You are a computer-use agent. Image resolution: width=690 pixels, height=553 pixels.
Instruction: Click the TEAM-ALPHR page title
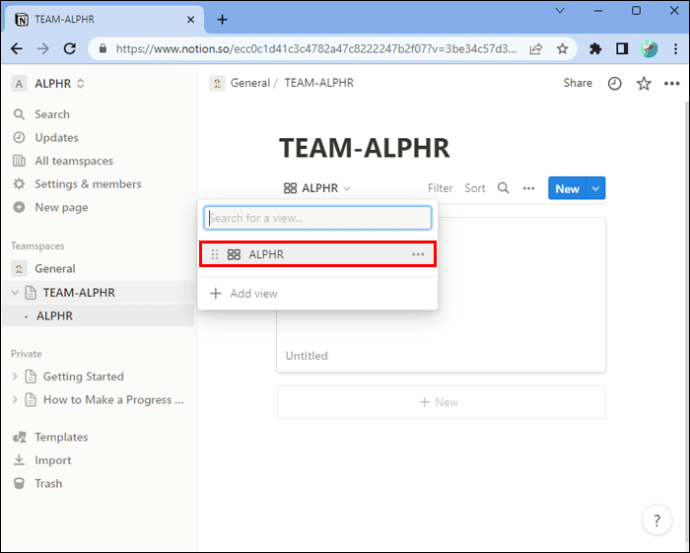(364, 148)
